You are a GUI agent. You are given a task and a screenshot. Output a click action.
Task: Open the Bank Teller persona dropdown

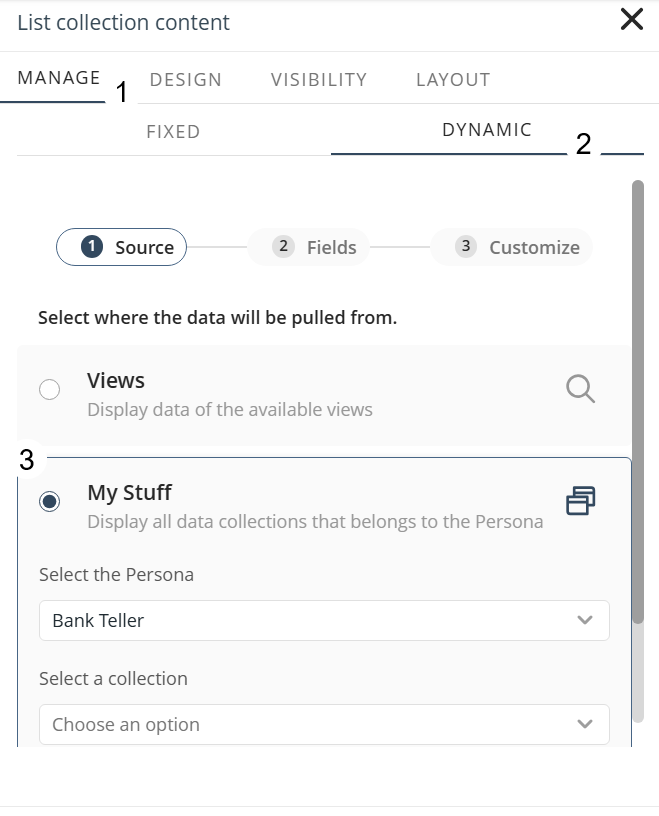pos(324,621)
